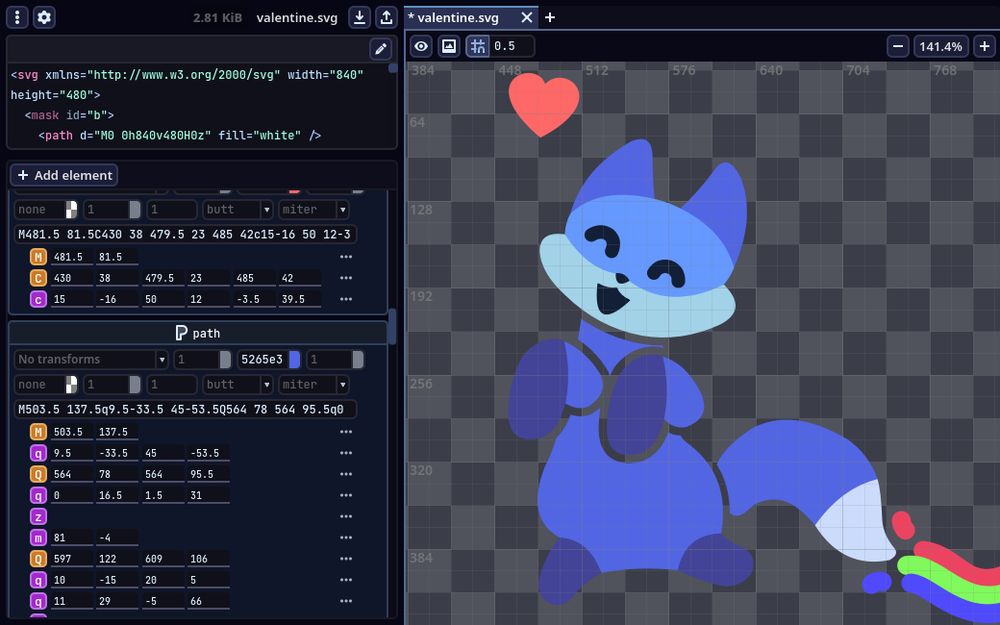The width and height of the screenshot is (1000, 625).
Task: Click the 137.5 coordinate field
Action: point(117,432)
